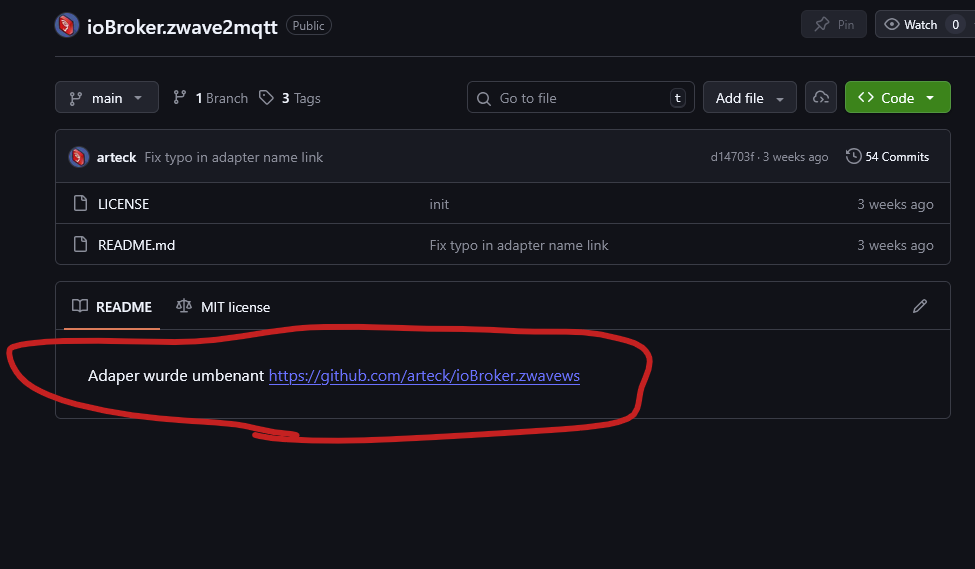Image resolution: width=975 pixels, height=569 pixels.
Task: Click the arteck committer avatar
Action: (79, 157)
